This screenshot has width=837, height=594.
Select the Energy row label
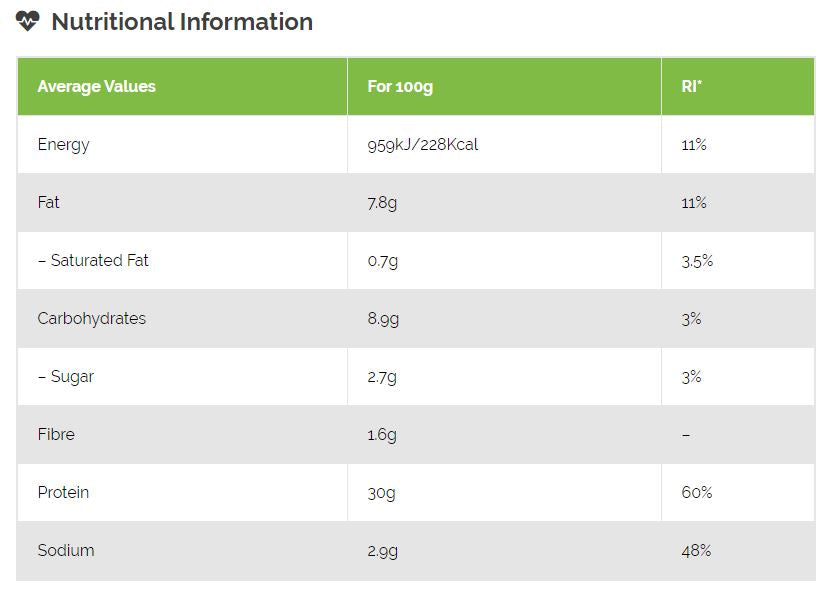(x=63, y=144)
